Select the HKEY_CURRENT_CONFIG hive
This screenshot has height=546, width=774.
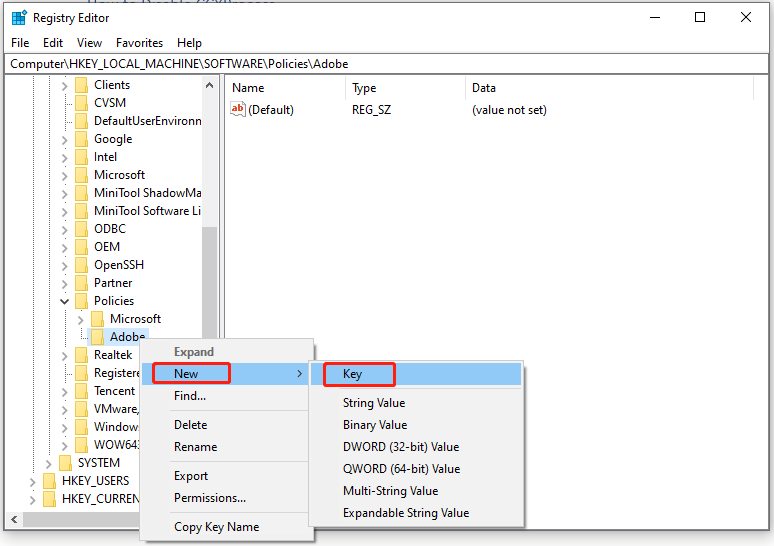101,499
